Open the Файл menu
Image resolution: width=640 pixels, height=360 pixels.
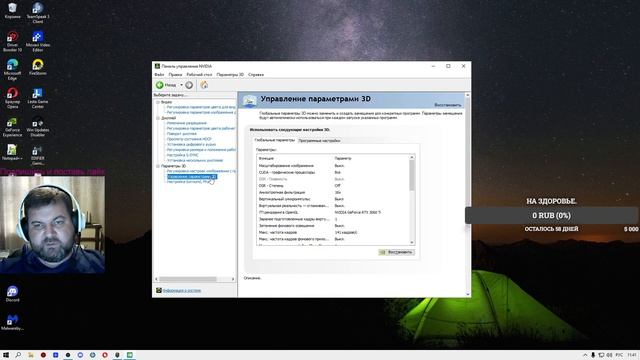click(x=159, y=75)
